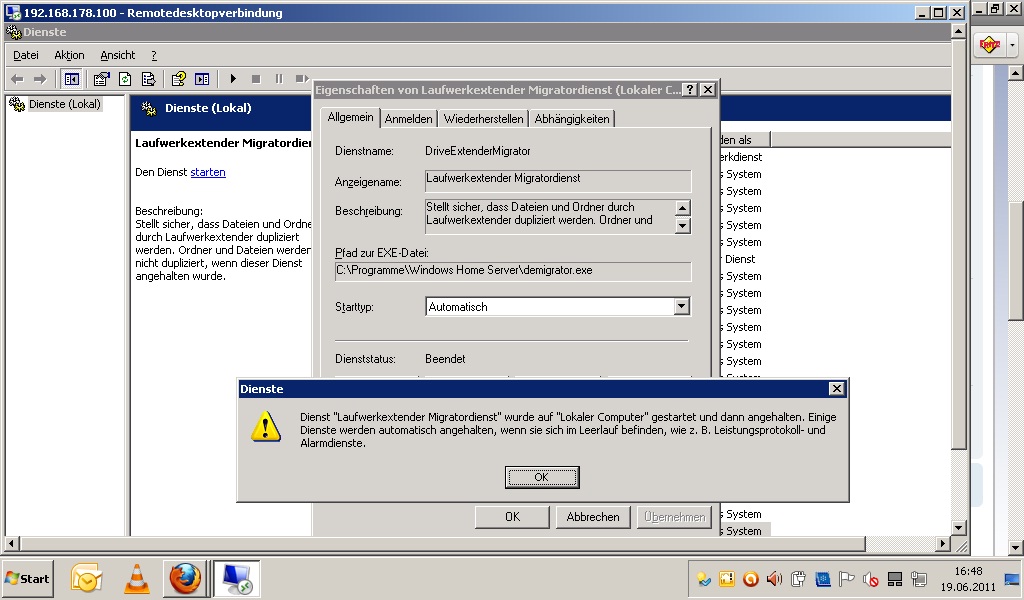This screenshot has height=600, width=1024.
Task: Open the Outlook mail icon in taskbar
Action: point(86,578)
